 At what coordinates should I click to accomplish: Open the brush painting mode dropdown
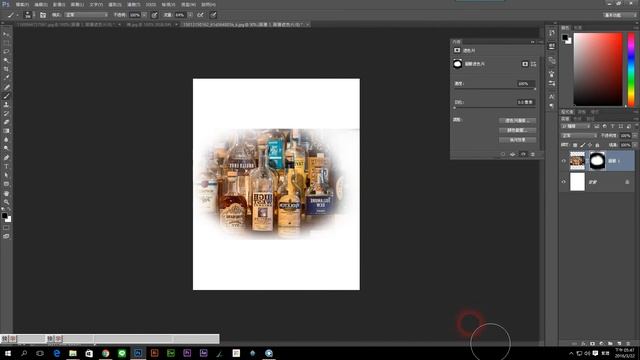86,15
